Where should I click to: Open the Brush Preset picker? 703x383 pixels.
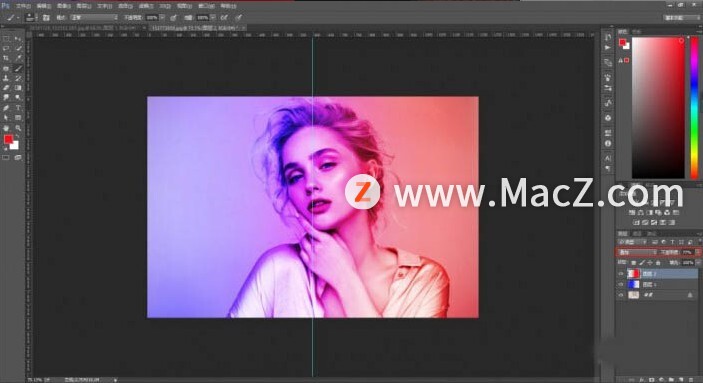coord(30,17)
